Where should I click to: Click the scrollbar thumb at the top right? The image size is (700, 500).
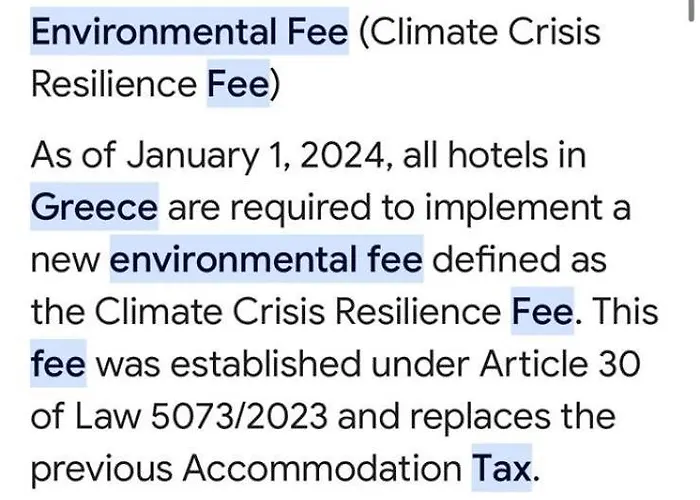(692, 10)
